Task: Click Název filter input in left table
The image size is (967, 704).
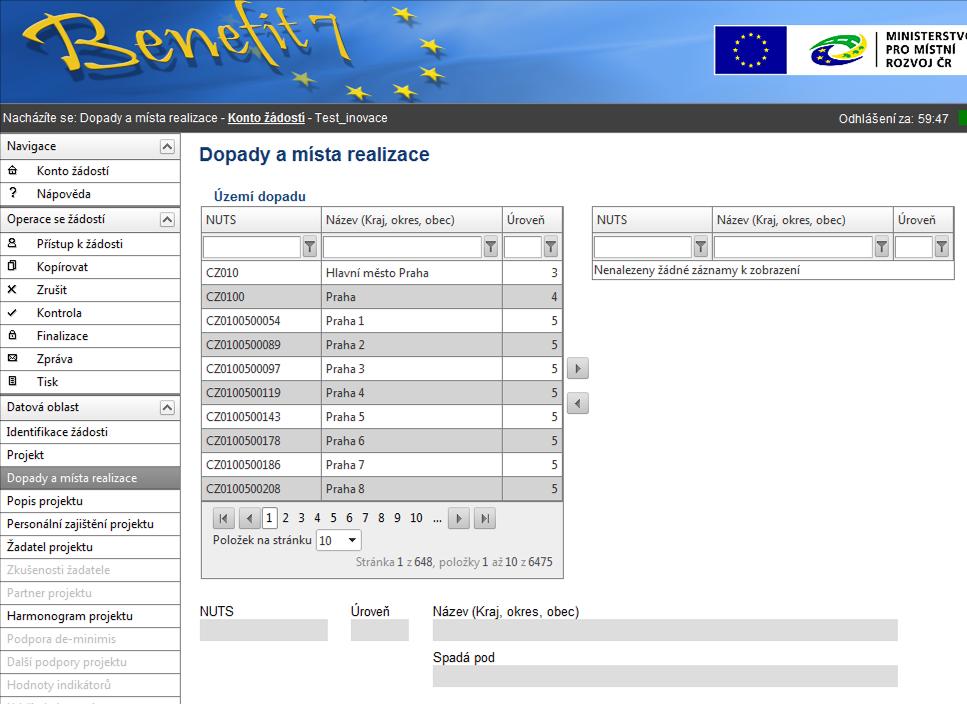Action: (x=402, y=247)
